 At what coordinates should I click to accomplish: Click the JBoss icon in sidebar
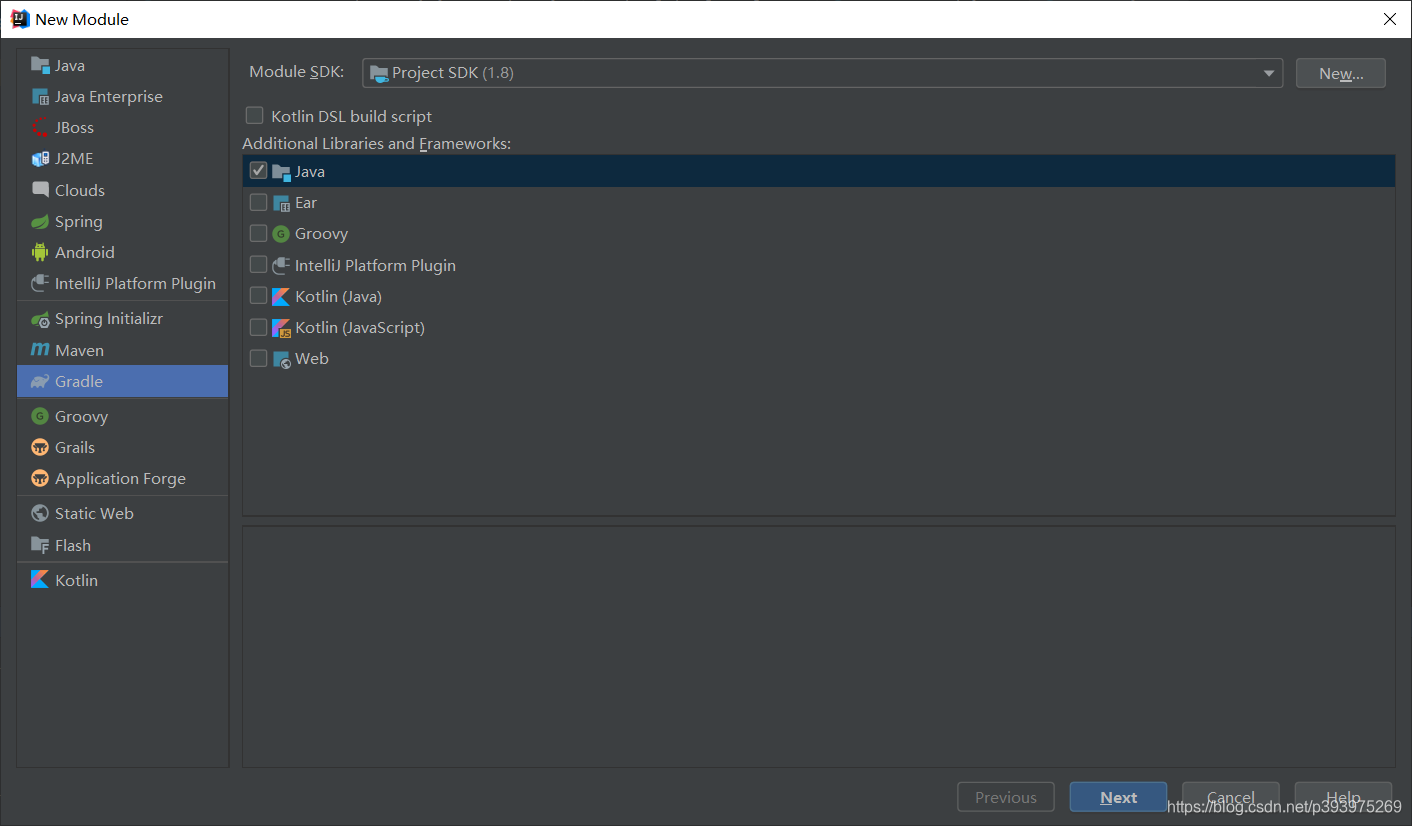tap(40, 128)
